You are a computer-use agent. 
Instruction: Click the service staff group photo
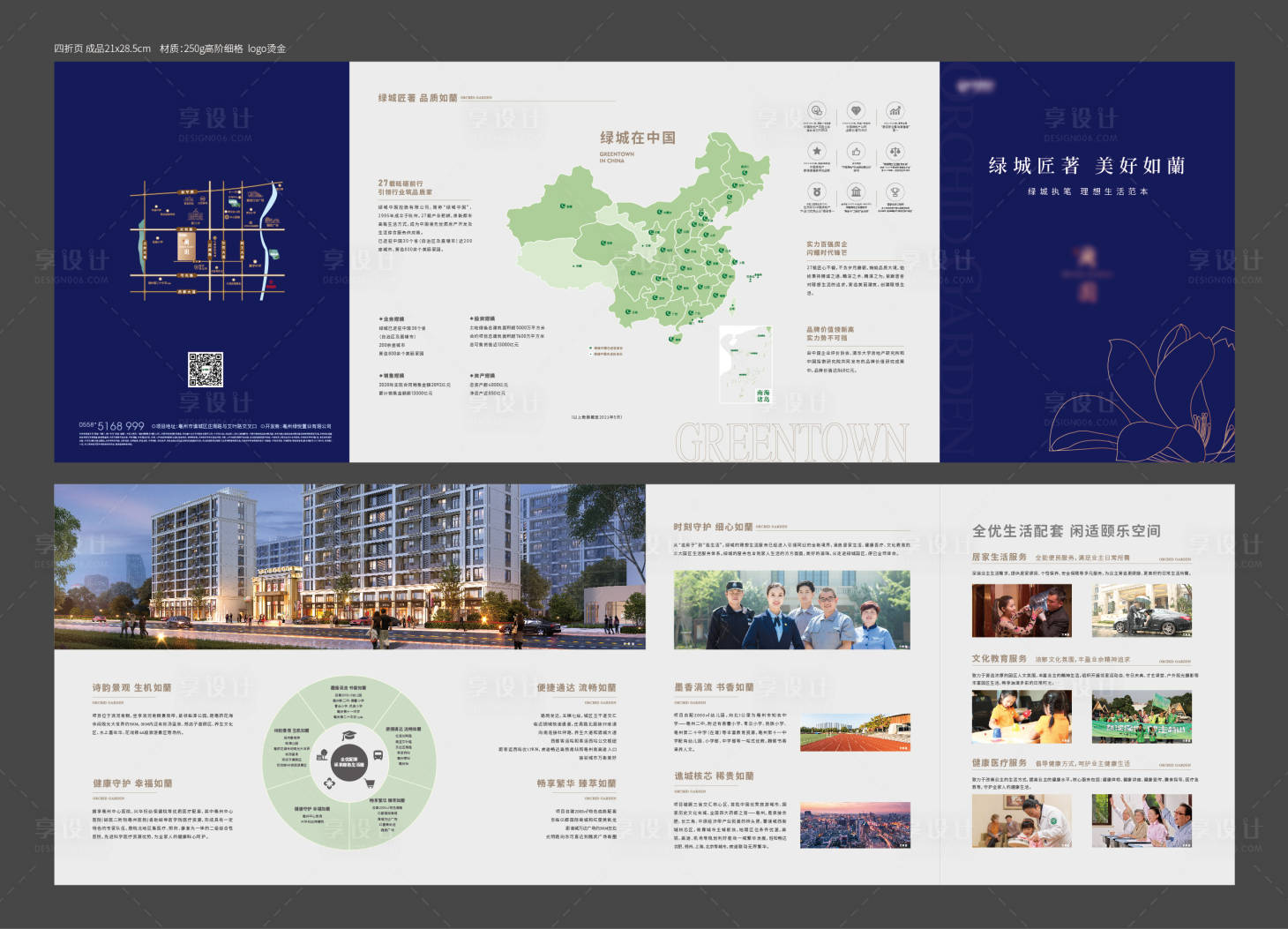tap(792, 610)
